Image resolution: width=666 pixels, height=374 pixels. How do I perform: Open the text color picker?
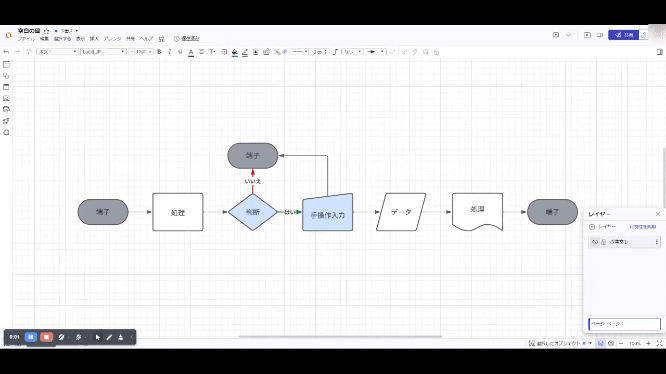point(191,52)
